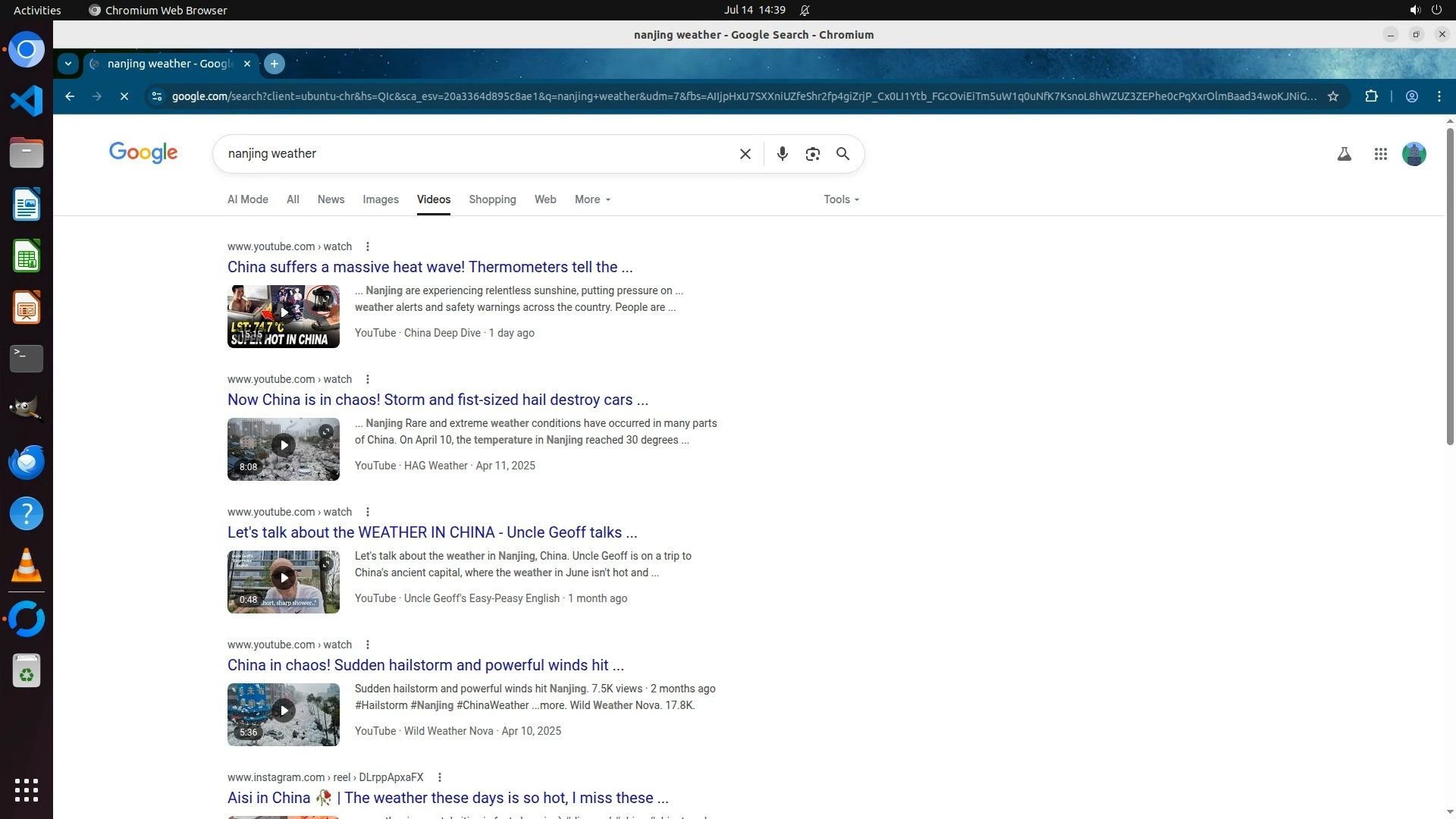Open Google apps grid icon
The width and height of the screenshot is (1456, 819).
[1380, 154]
